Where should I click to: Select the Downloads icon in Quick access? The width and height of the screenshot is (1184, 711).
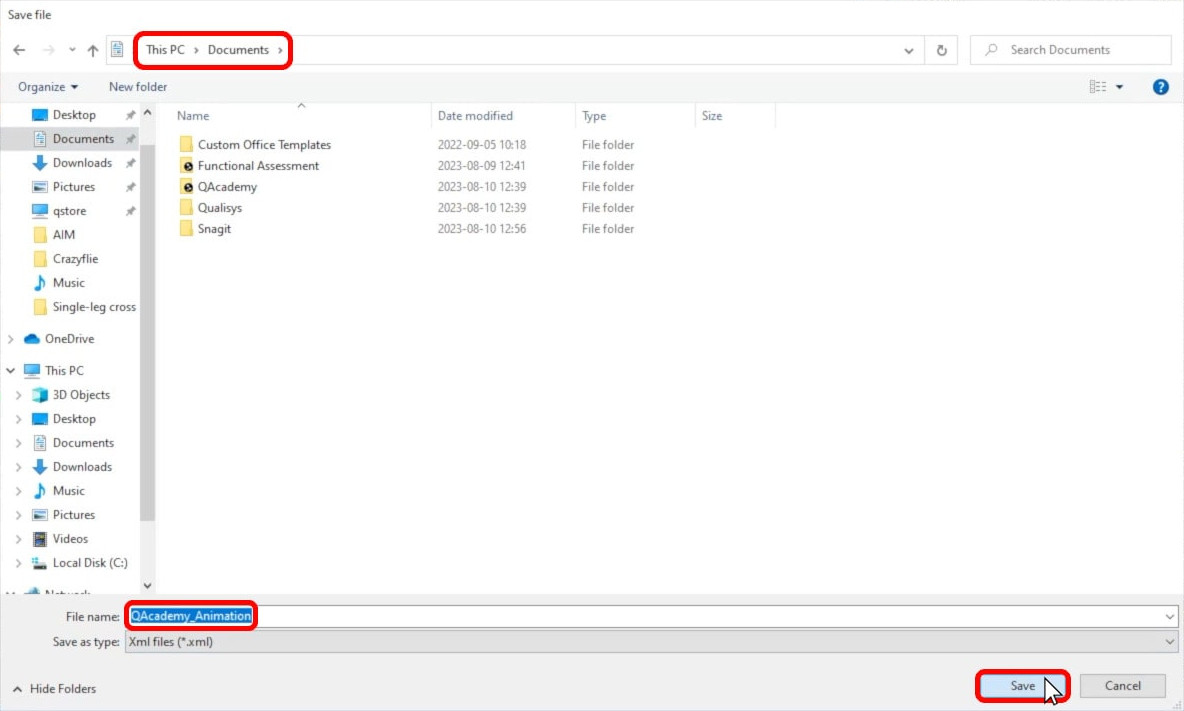click(41, 163)
